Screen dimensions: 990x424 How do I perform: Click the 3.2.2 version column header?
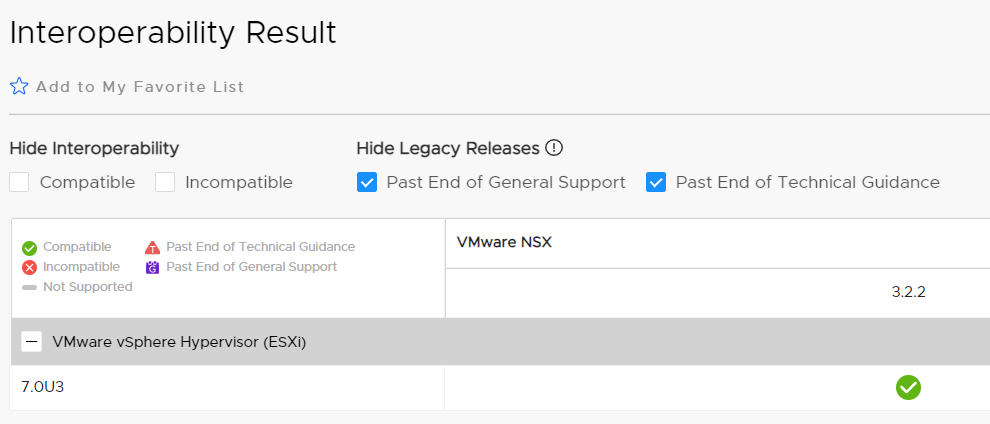[909, 292]
